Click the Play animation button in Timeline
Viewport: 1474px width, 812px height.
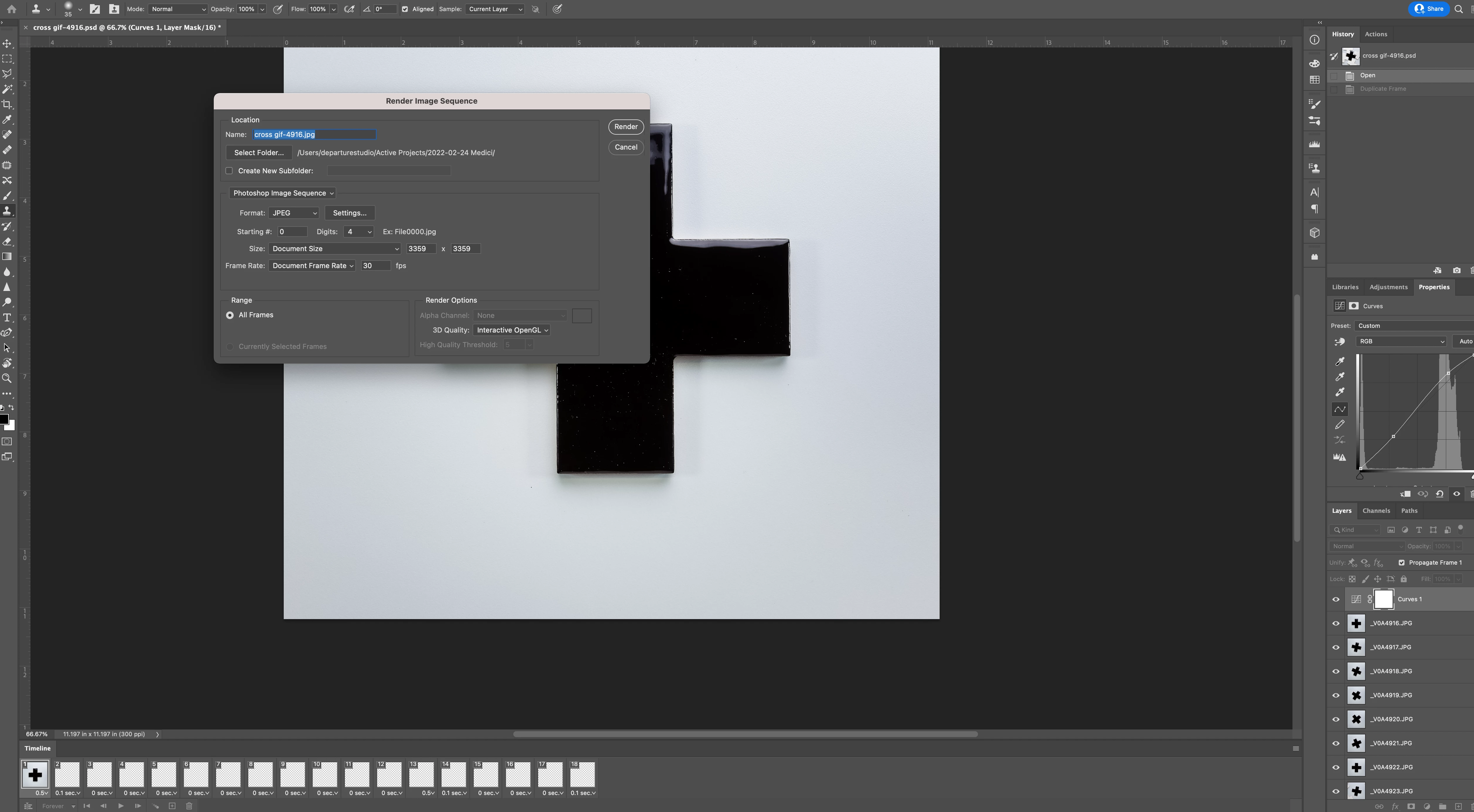[x=121, y=806]
